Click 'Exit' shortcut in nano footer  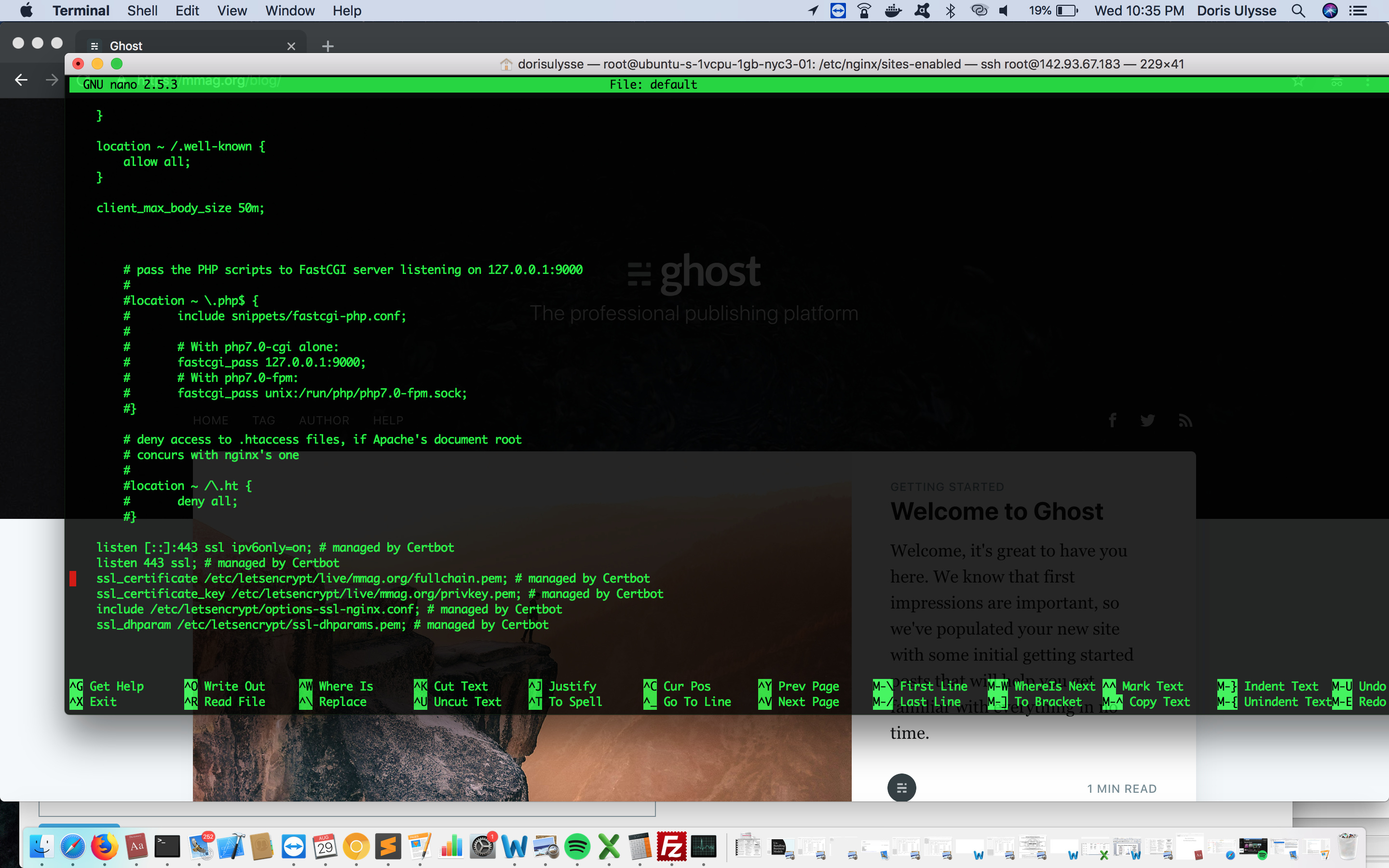[x=93, y=702]
